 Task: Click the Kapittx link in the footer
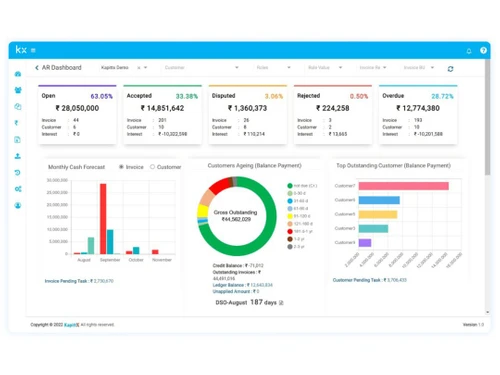[x=72, y=325]
